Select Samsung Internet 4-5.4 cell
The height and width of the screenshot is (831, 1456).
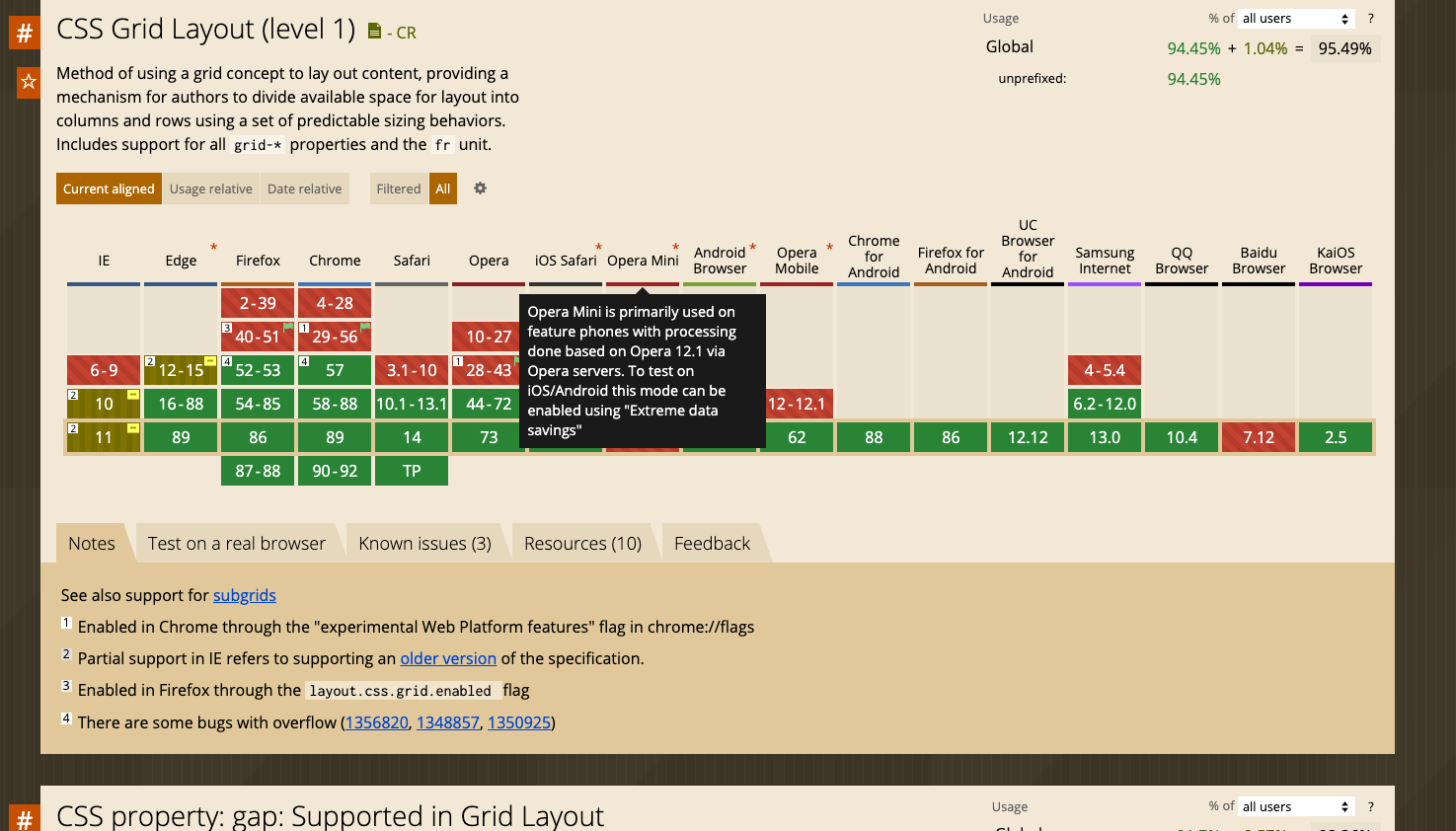click(x=1105, y=370)
